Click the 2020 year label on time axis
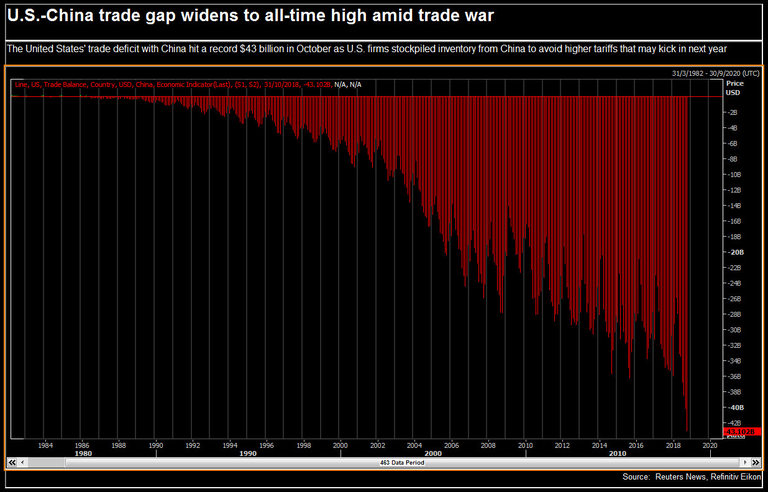 coord(710,444)
